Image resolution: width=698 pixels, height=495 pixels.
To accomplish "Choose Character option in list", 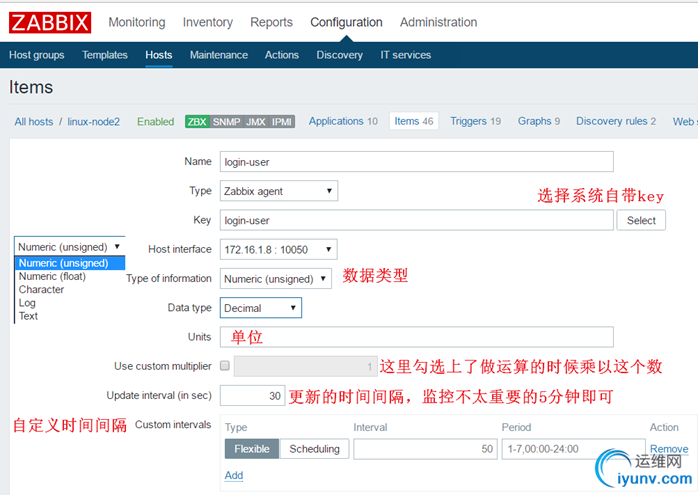I will tap(41, 289).
